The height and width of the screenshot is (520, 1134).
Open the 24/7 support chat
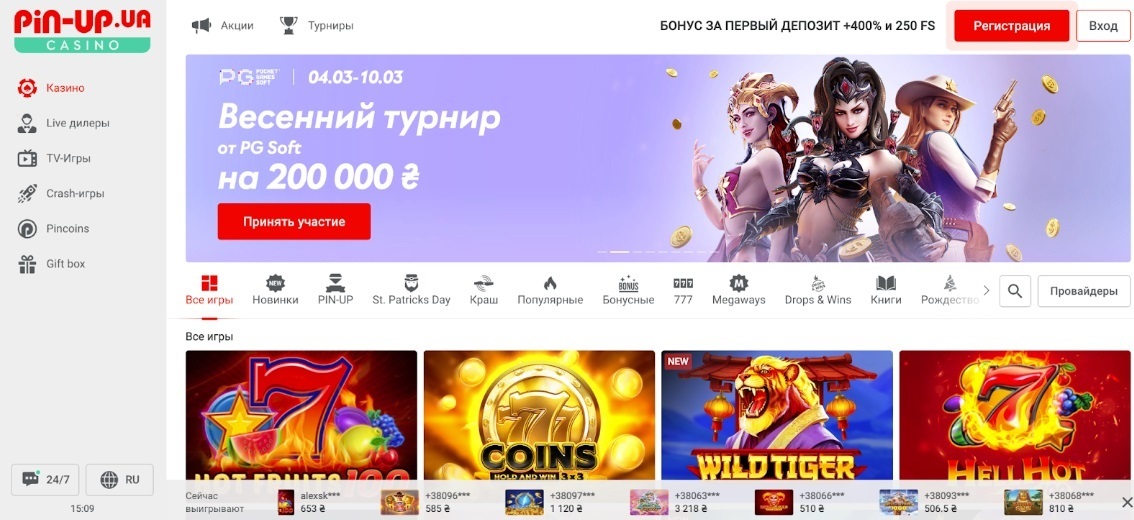[x=45, y=479]
